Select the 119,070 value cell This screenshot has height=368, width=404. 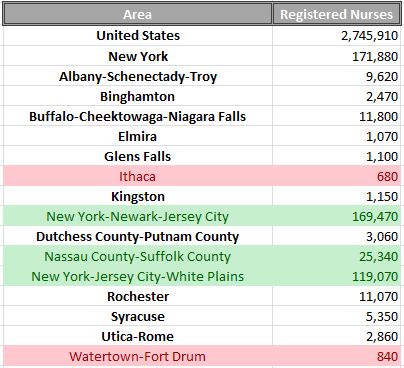(x=336, y=276)
